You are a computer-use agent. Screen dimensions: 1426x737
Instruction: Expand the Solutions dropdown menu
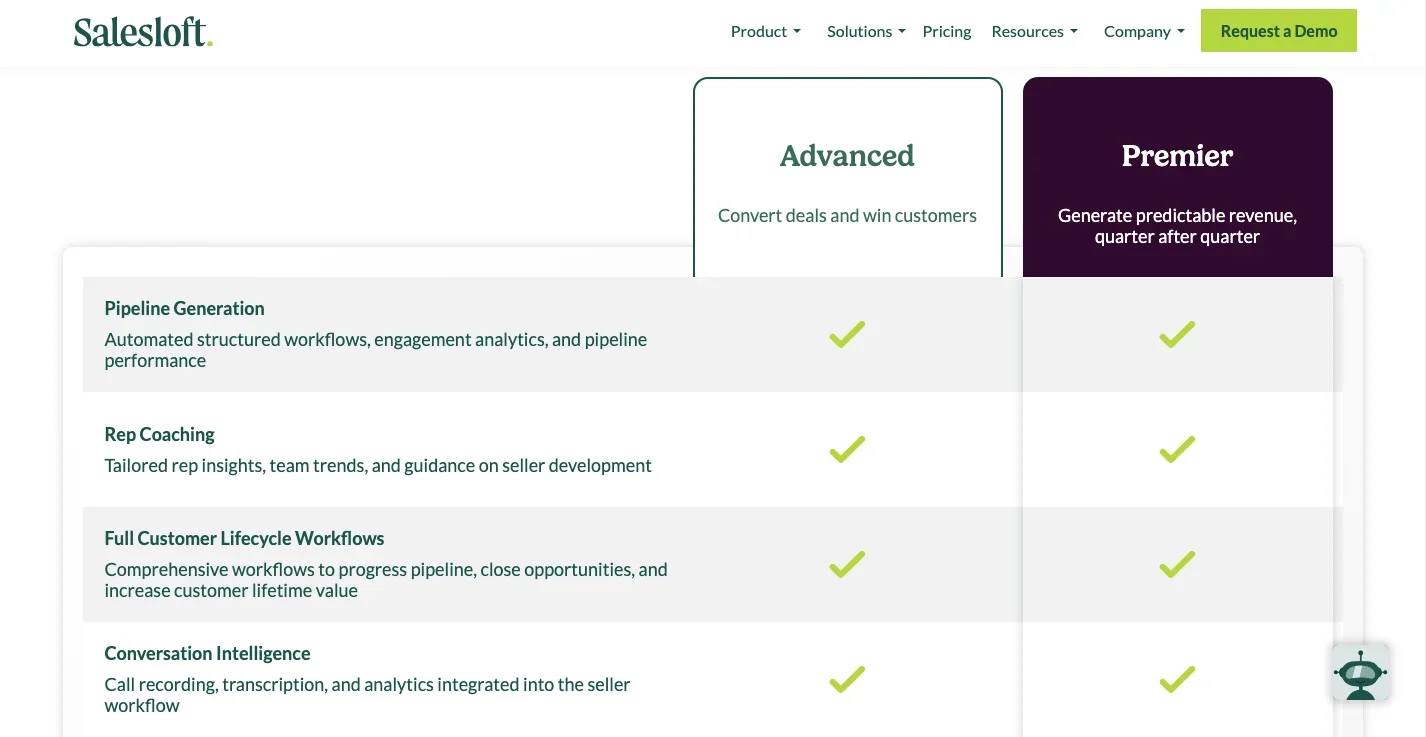[865, 32]
